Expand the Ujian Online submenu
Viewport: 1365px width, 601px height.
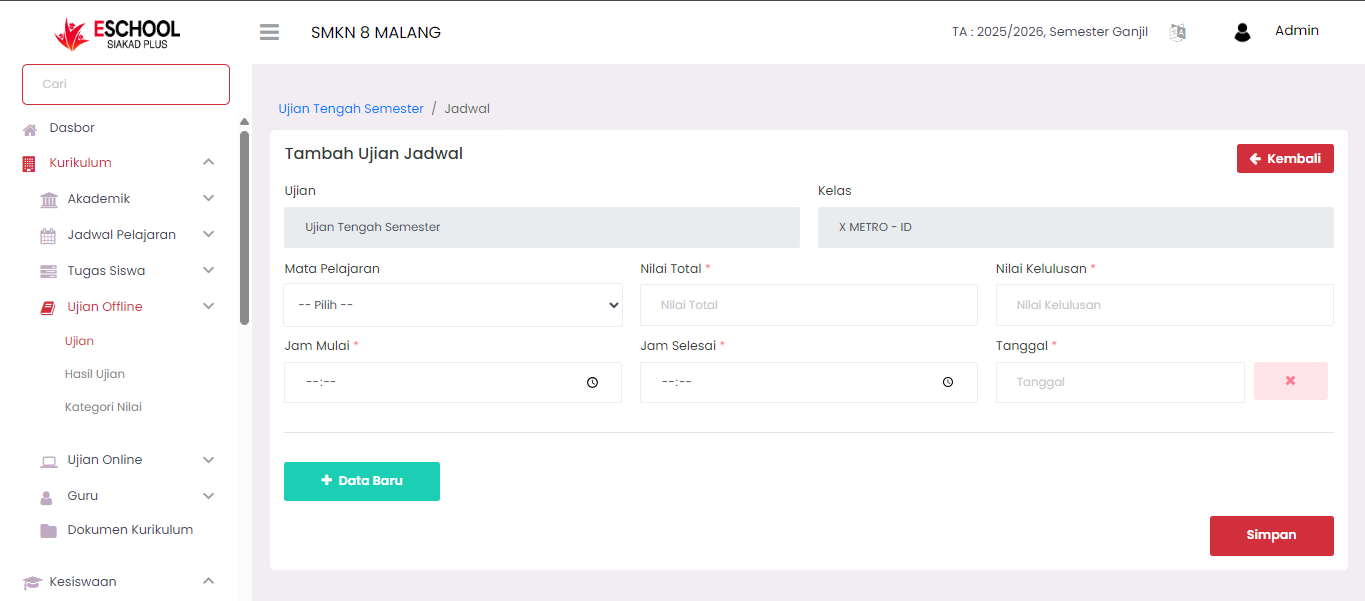coord(208,460)
